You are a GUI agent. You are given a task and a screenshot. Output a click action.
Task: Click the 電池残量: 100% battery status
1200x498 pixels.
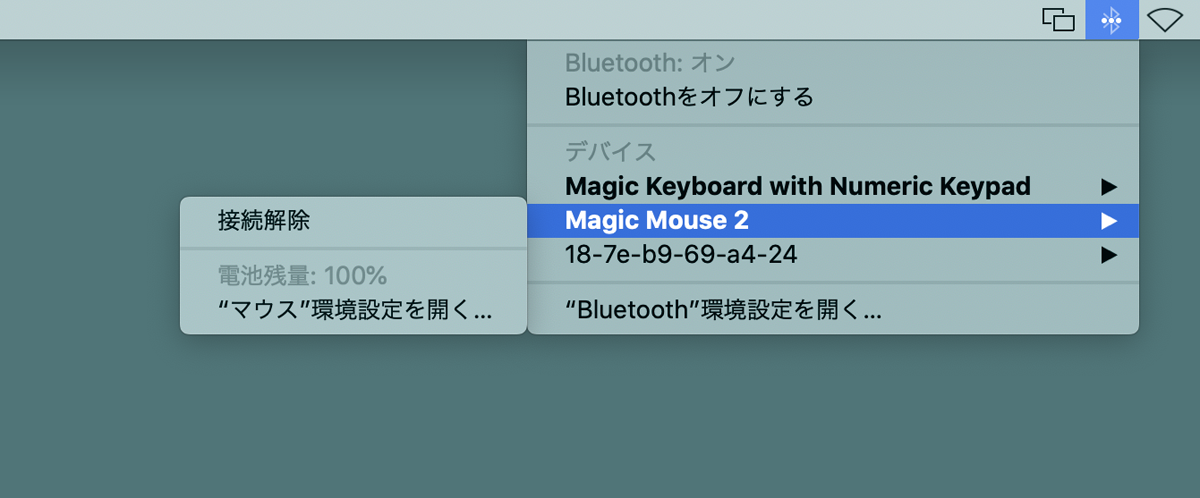coord(302,275)
